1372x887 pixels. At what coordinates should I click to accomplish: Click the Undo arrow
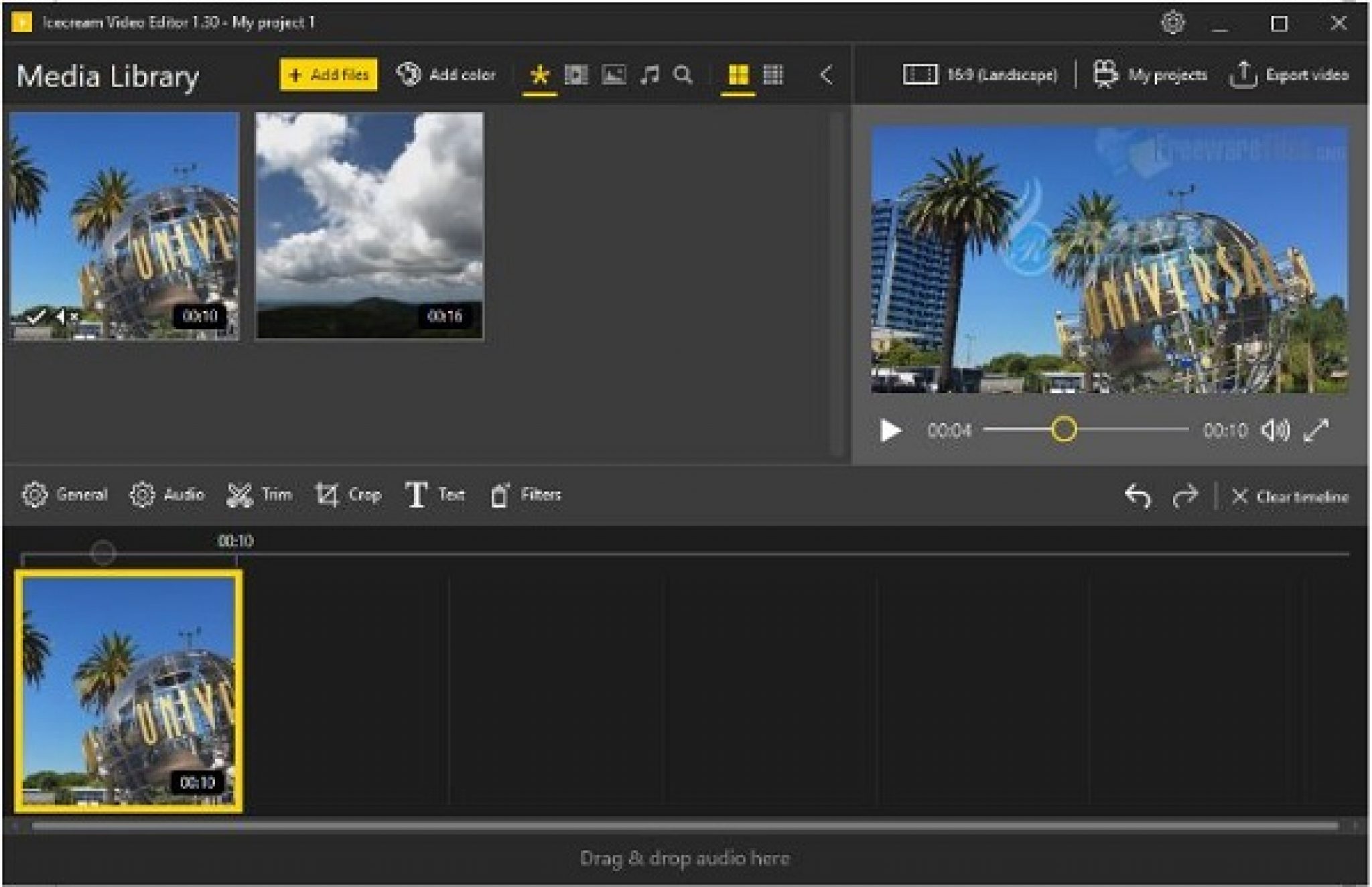tap(1137, 496)
